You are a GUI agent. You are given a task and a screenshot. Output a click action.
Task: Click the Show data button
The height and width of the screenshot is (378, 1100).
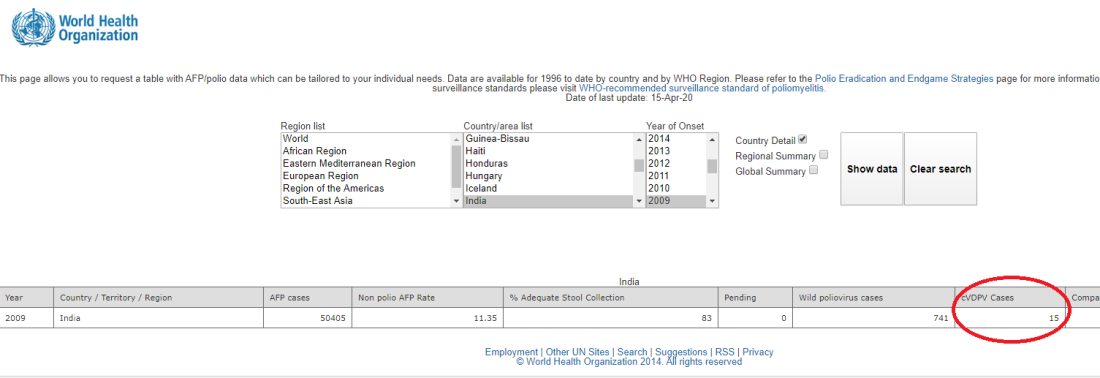pyautogui.click(x=872, y=169)
